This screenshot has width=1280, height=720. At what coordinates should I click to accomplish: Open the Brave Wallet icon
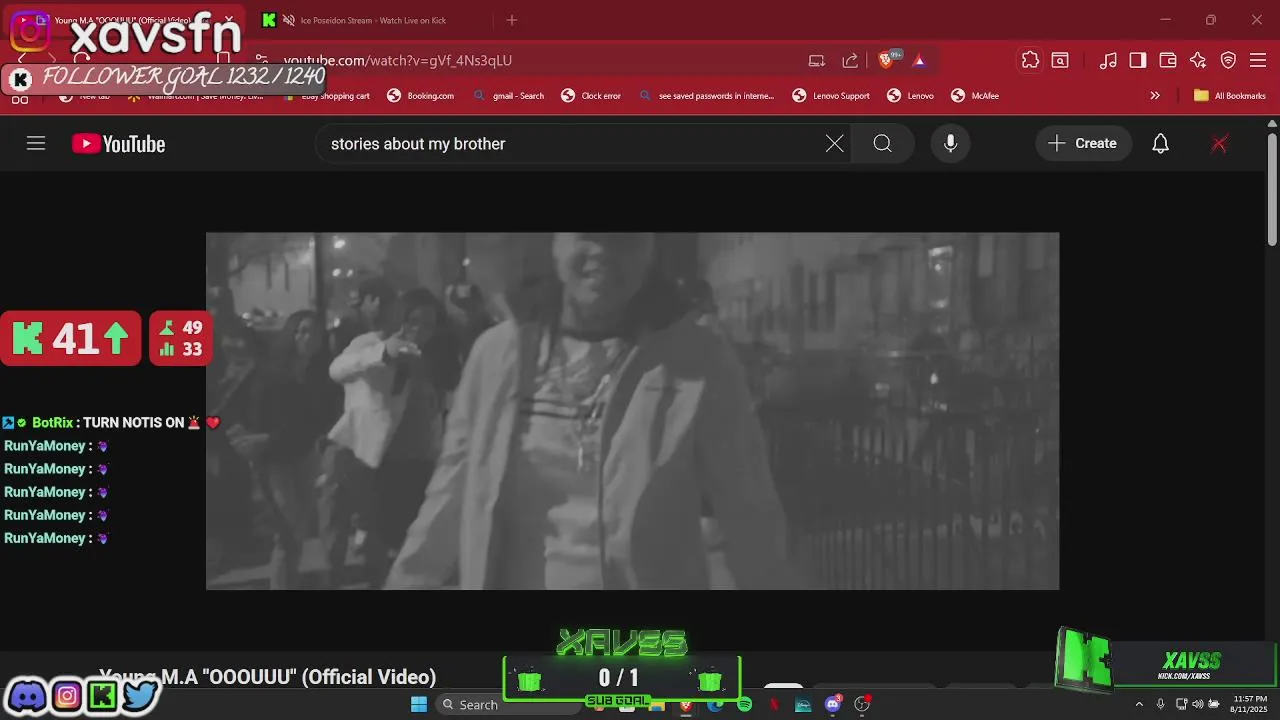click(1168, 60)
